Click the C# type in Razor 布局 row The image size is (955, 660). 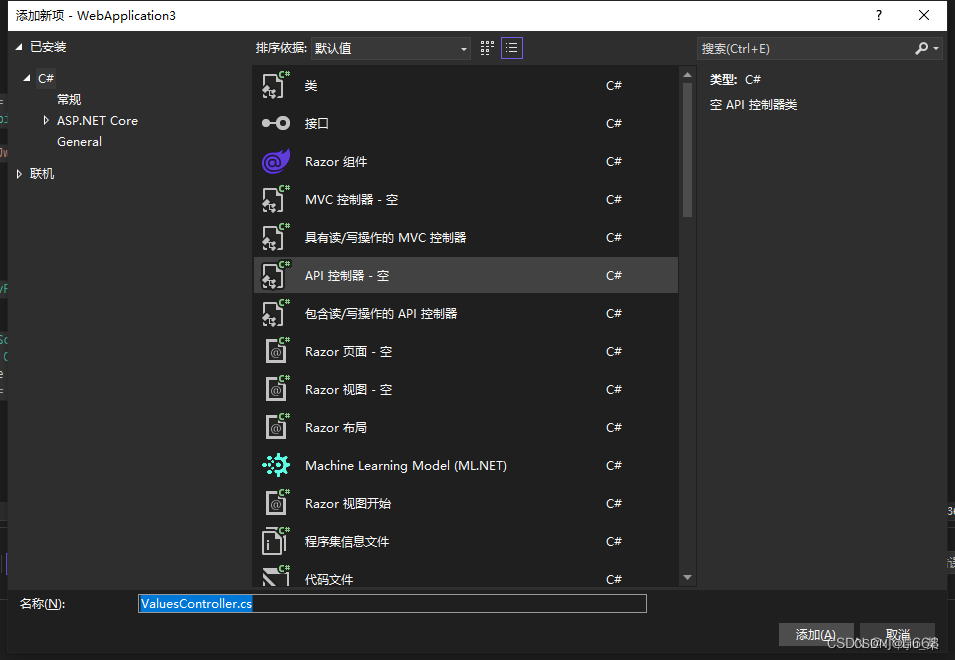[x=614, y=427]
